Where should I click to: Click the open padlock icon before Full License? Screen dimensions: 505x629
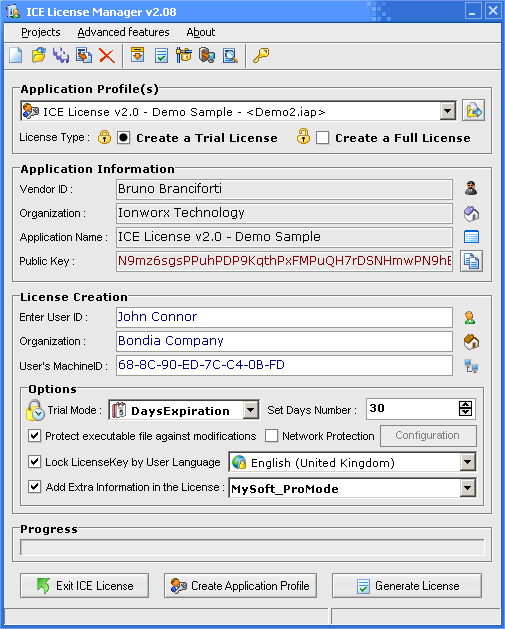pos(303,136)
